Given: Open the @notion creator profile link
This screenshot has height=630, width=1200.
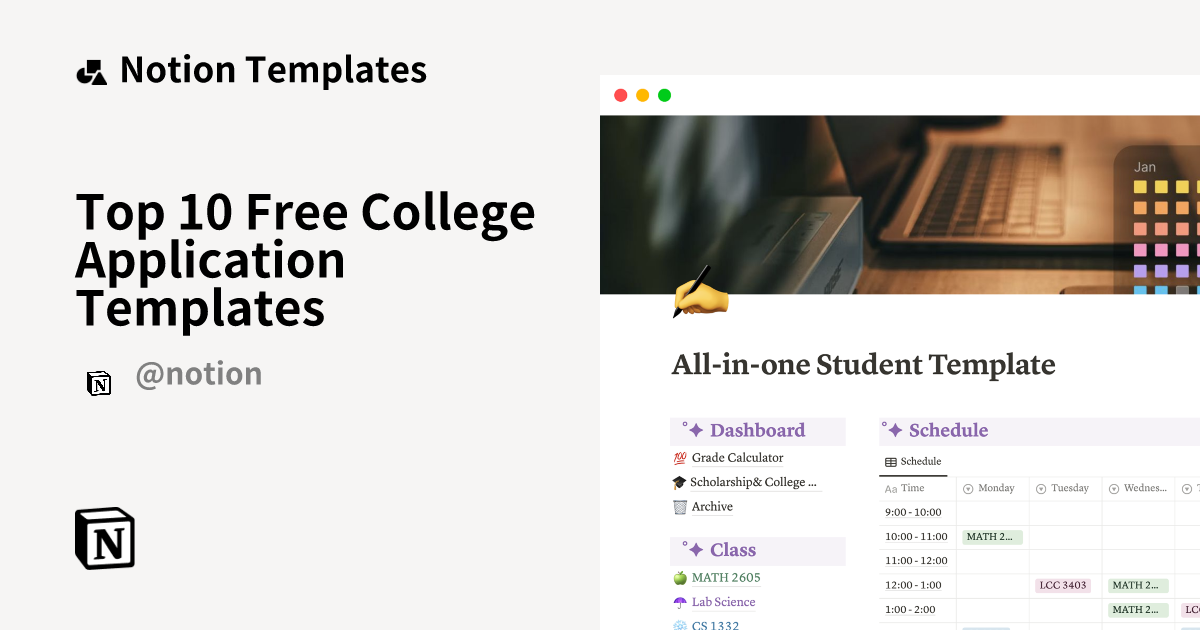Looking at the screenshot, I should coord(198,374).
